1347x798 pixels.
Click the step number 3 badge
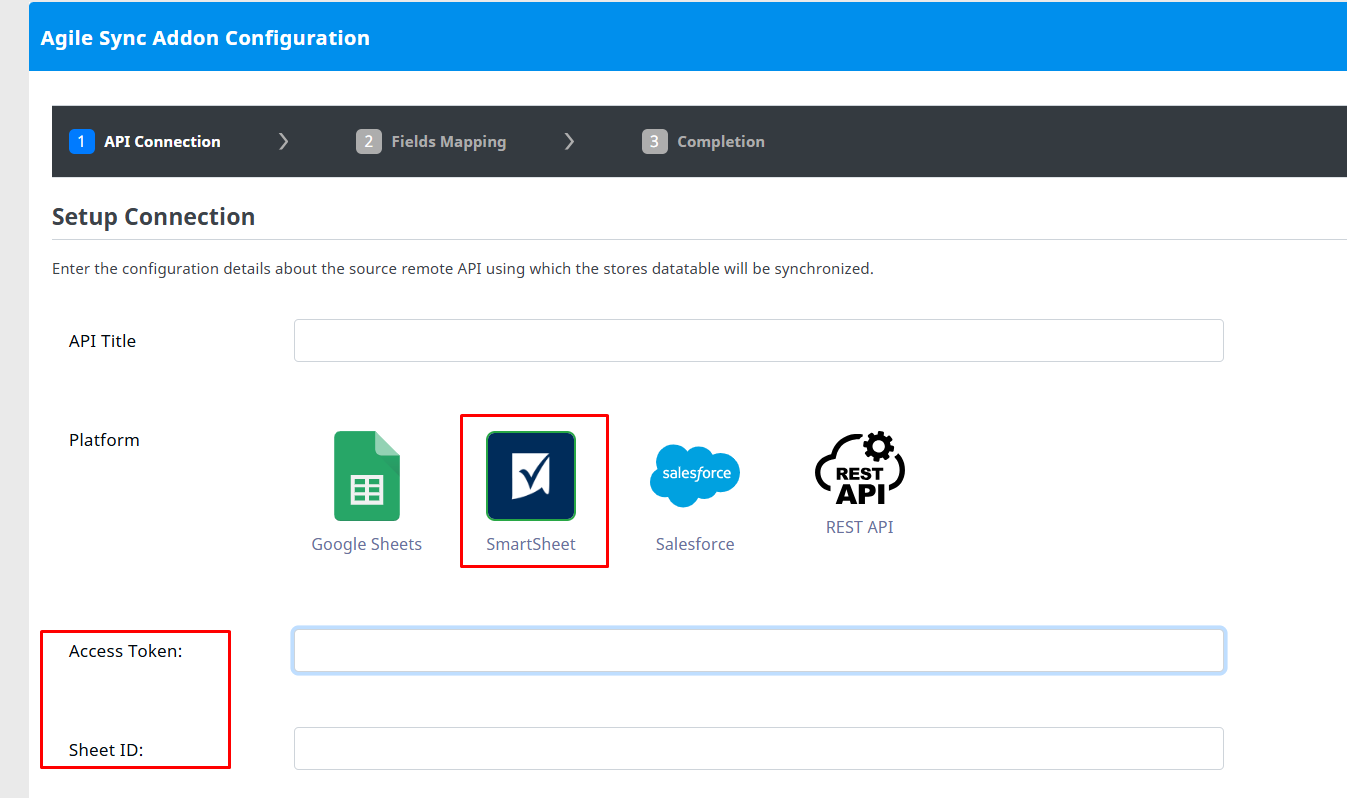(654, 142)
